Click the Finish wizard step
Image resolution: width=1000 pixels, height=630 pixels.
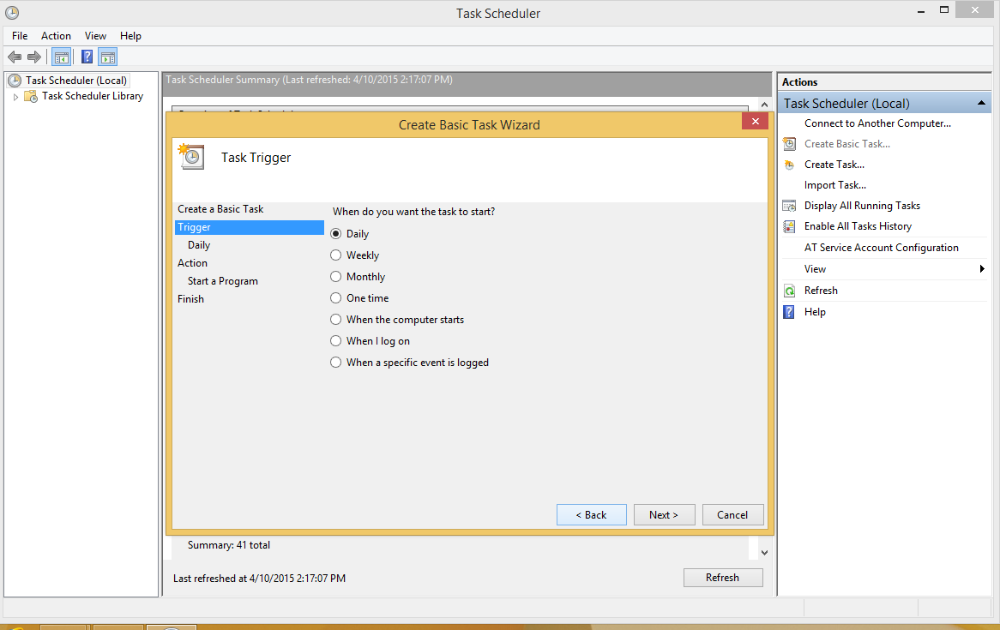coord(190,299)
